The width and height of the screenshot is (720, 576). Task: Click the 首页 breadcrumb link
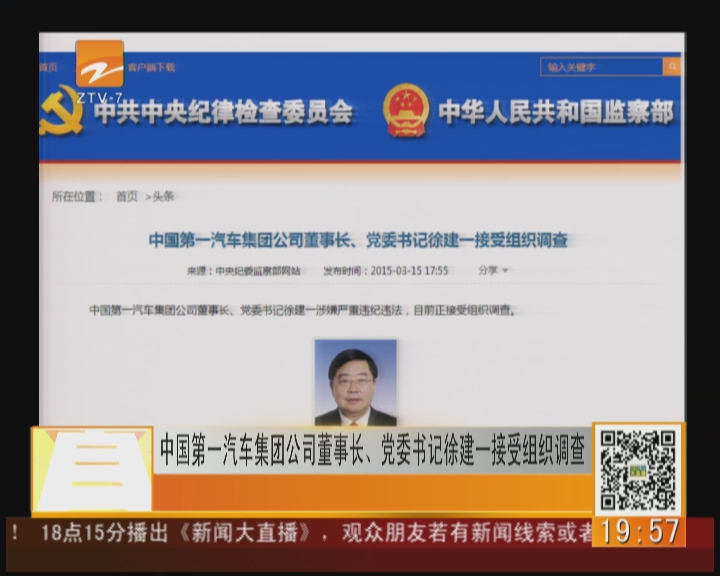[127, 197]
